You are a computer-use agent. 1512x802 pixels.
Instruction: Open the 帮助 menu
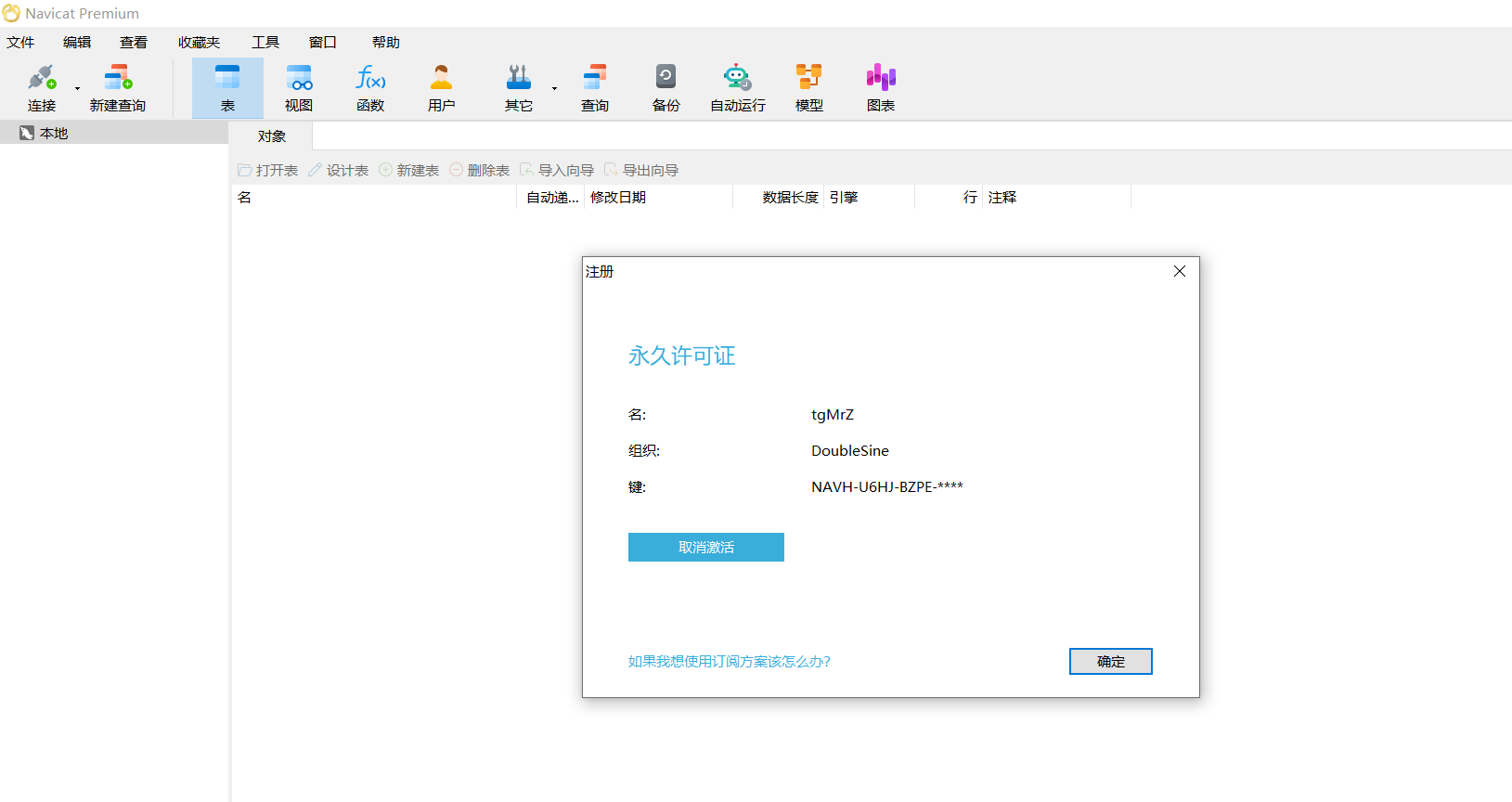tap(386, 43)
